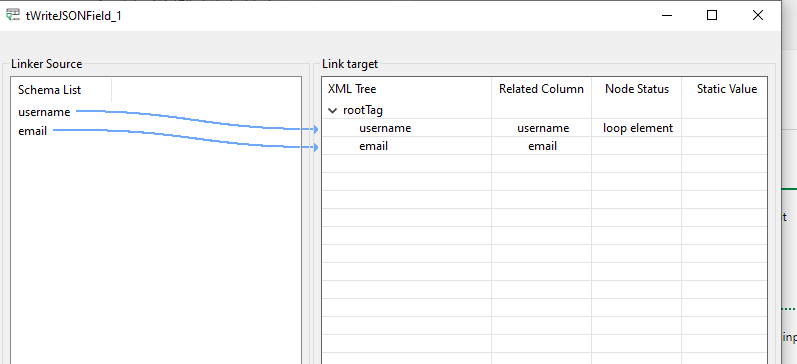Select email node in XML Tree
Image resolution: width=797 pixels, height=364 pixels.
pyautogui.click(x=373, y=146)
